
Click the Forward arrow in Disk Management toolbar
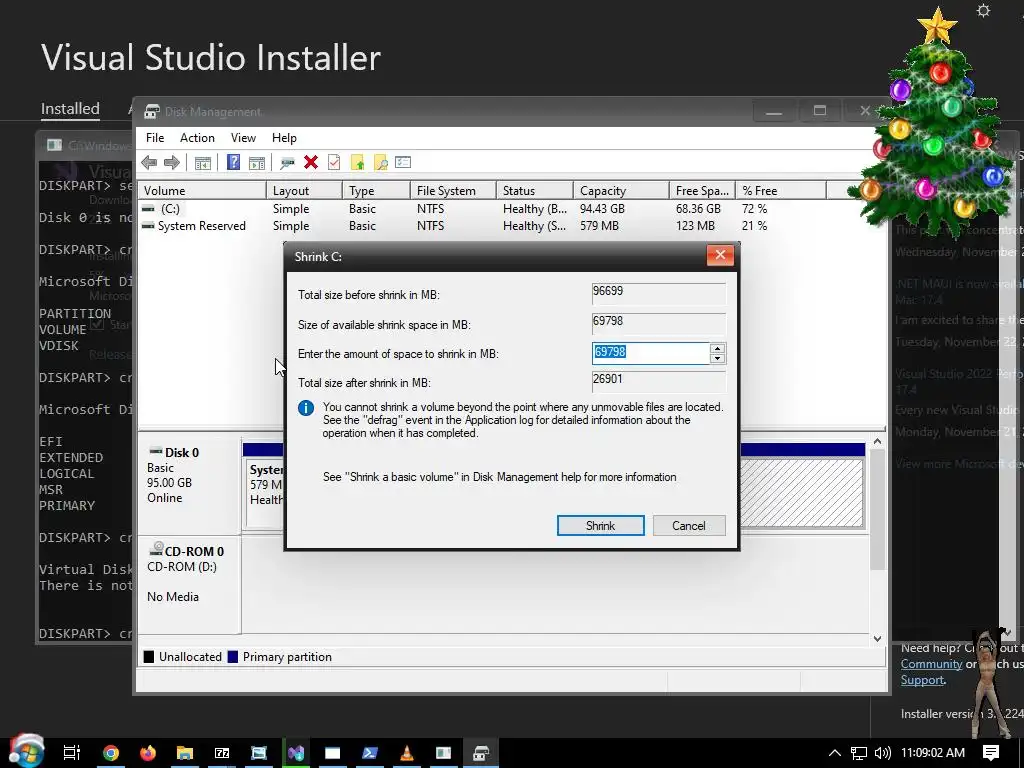(x=172, y=163)
